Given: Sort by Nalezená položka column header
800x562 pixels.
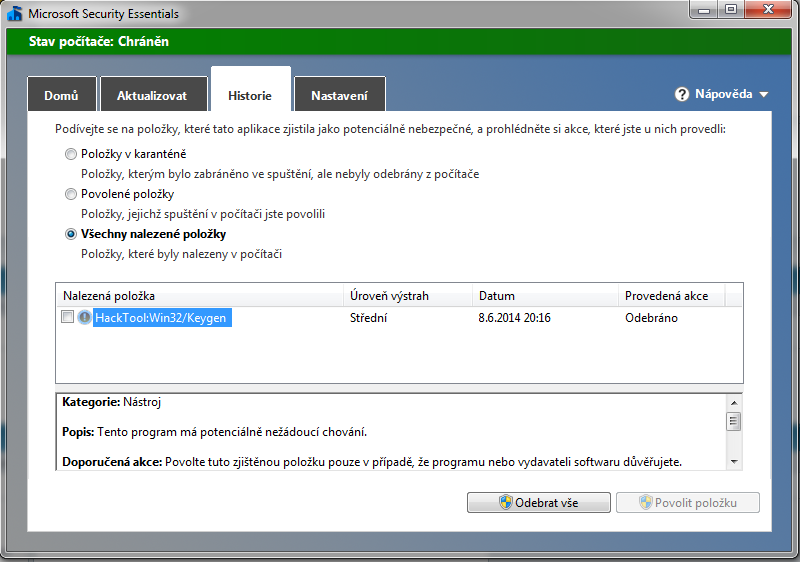Looking at the screenshot, I should 200,296.
